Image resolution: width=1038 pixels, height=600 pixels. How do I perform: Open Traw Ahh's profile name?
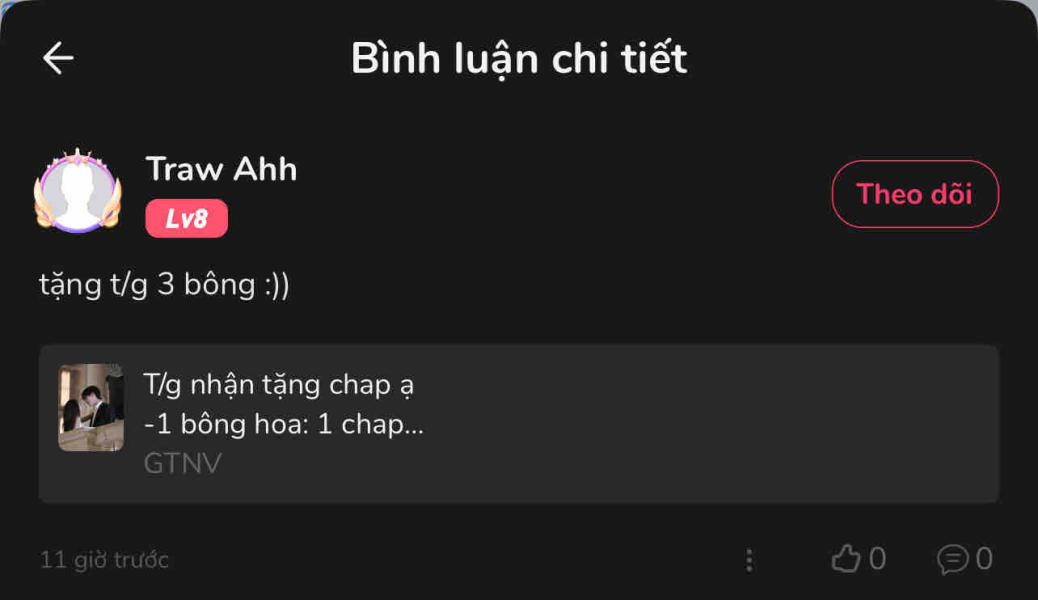221,169
